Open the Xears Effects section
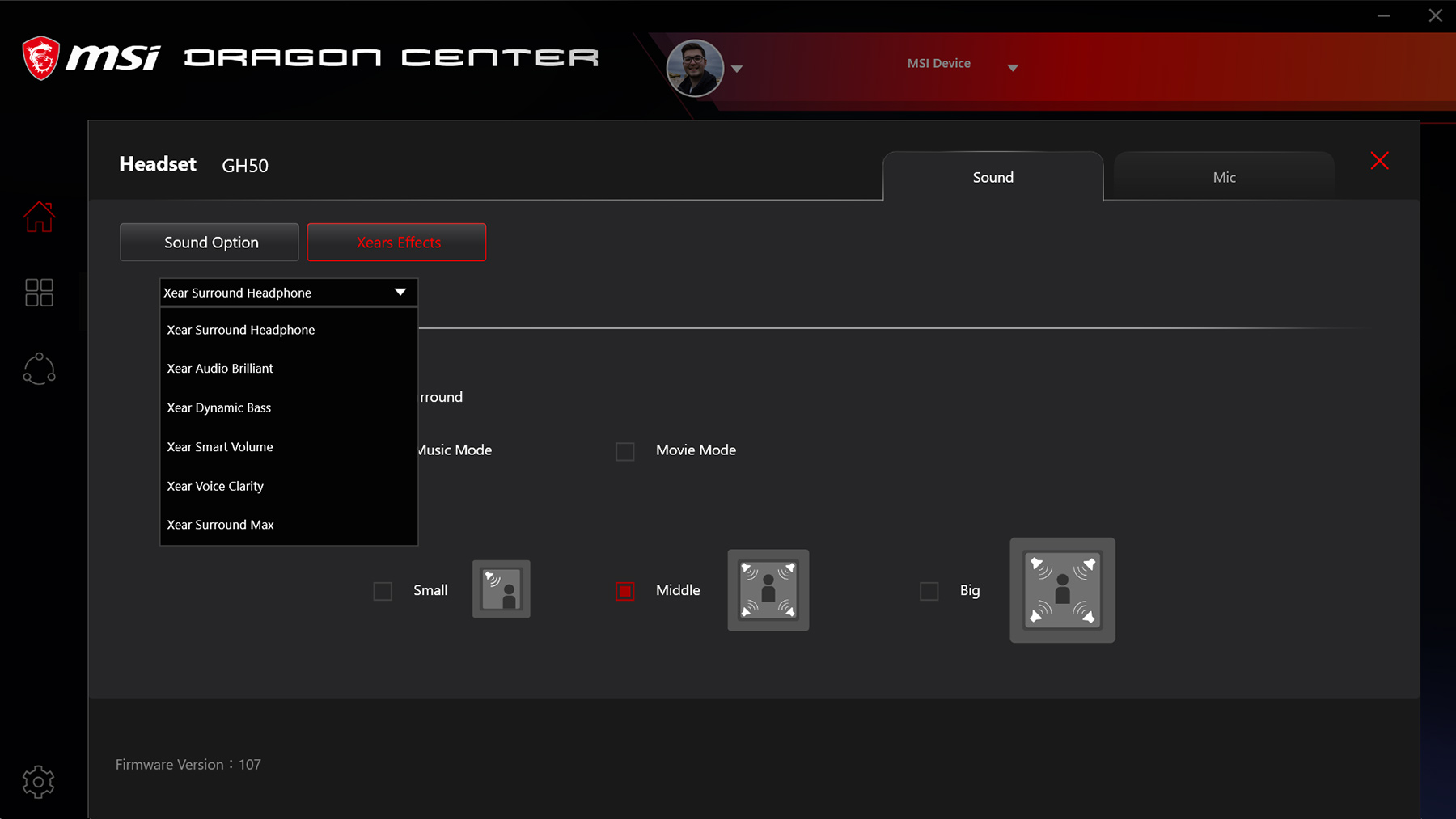Image resolution: width=1456 pixels, height=819 pixels. pyautogui.click(x=397, y=243)
